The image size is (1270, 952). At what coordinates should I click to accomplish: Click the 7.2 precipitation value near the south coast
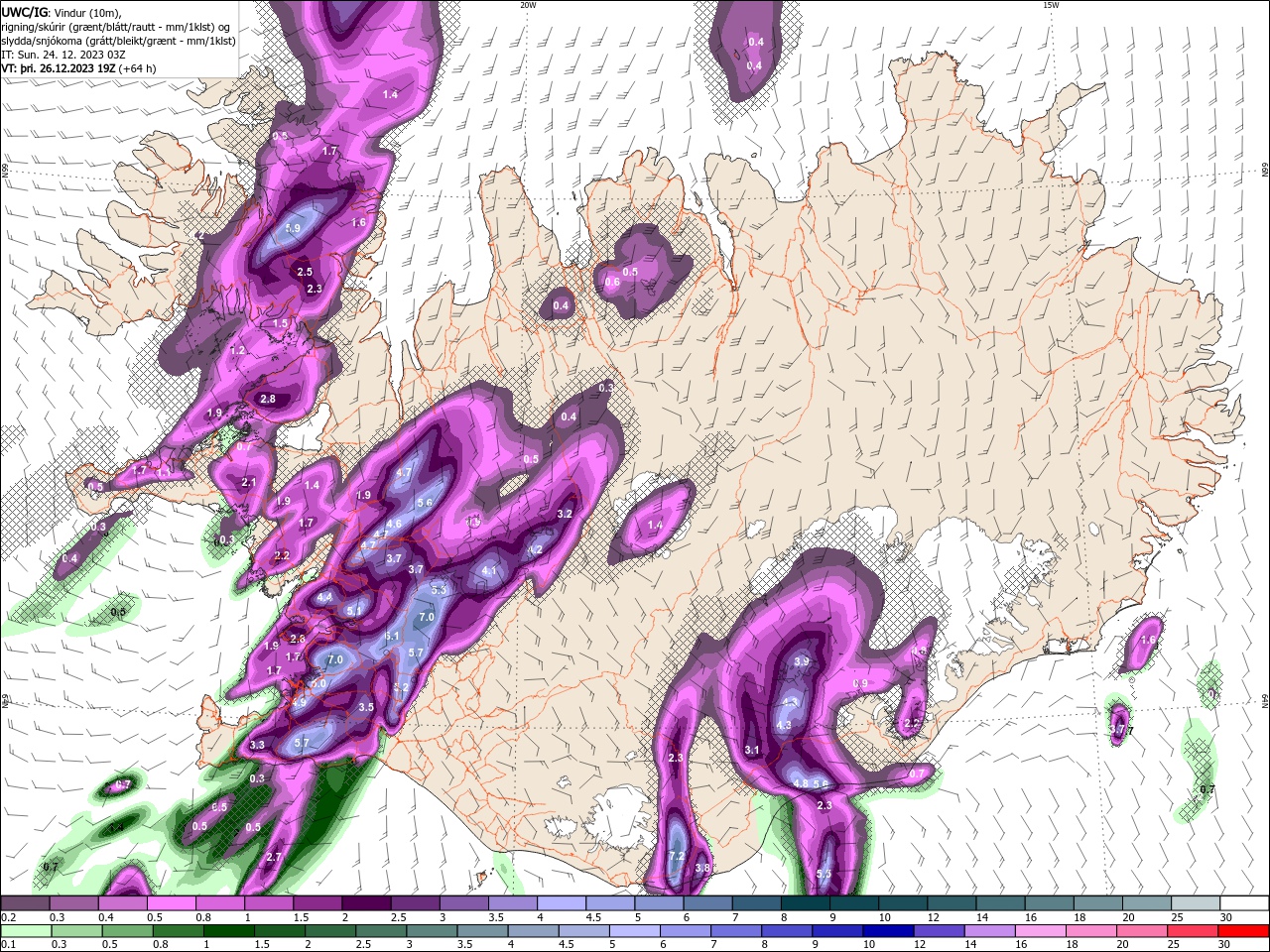(678, 856)
